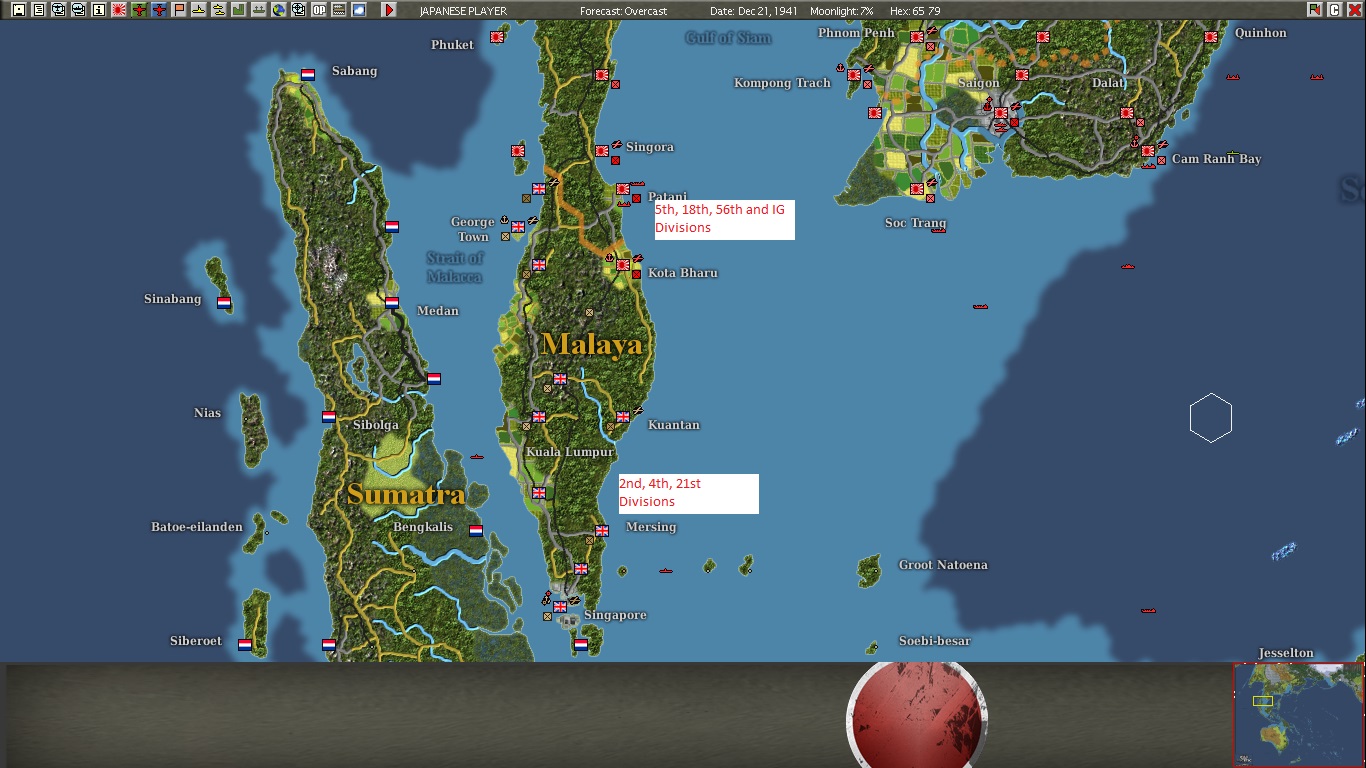
Task: Click the 'Batoe-eilanden' map label
Action: [197, 527]
